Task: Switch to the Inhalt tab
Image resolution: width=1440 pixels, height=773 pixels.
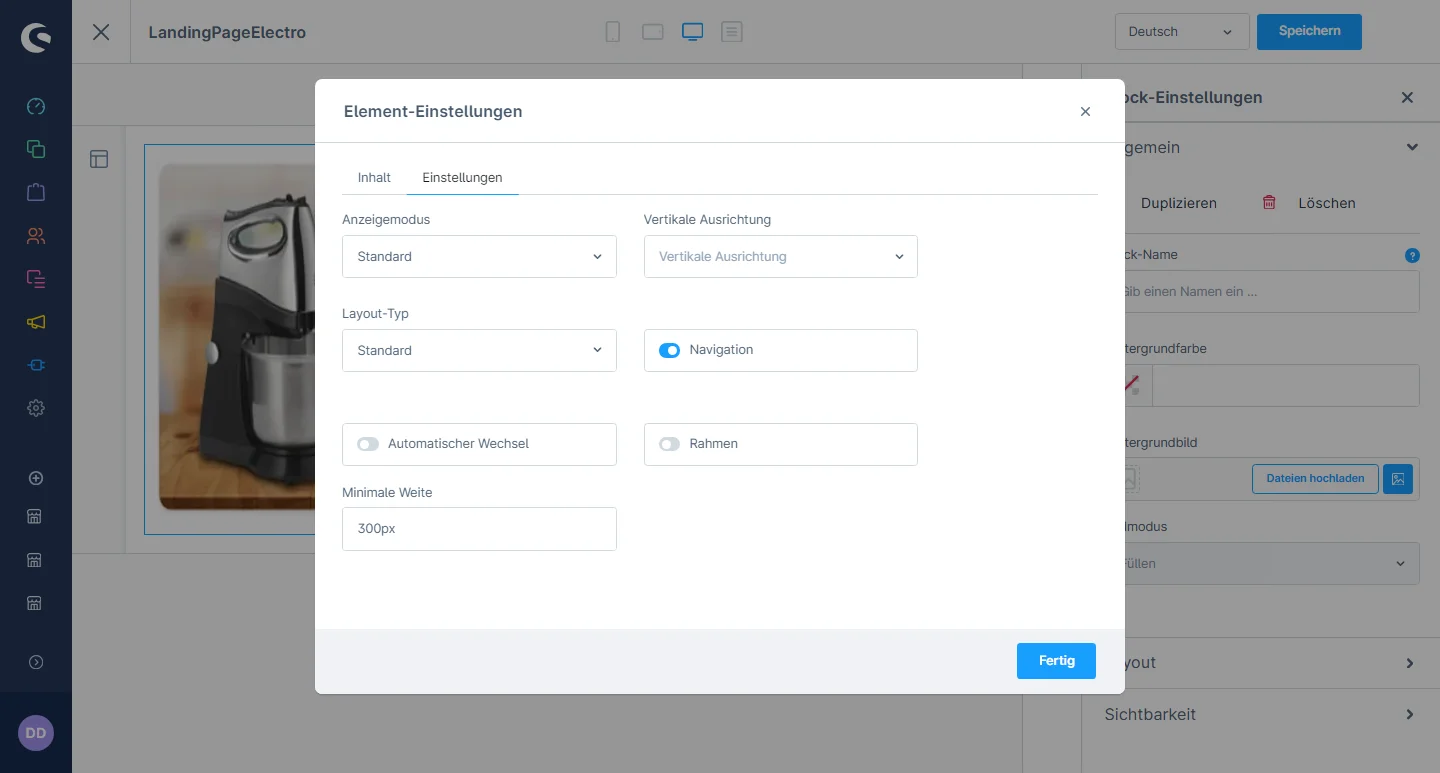Action: click(374, 178)
